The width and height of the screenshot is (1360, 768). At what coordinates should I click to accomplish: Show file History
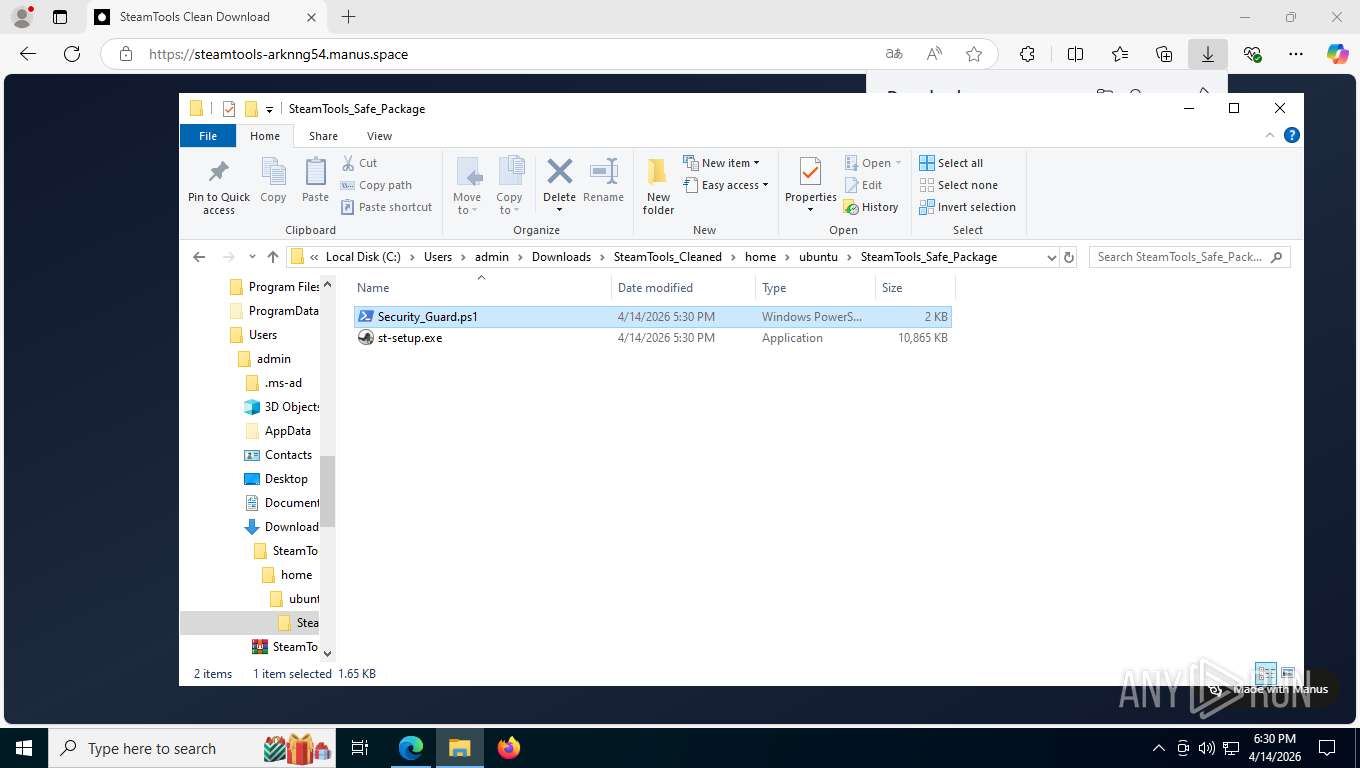click(871, 207)
